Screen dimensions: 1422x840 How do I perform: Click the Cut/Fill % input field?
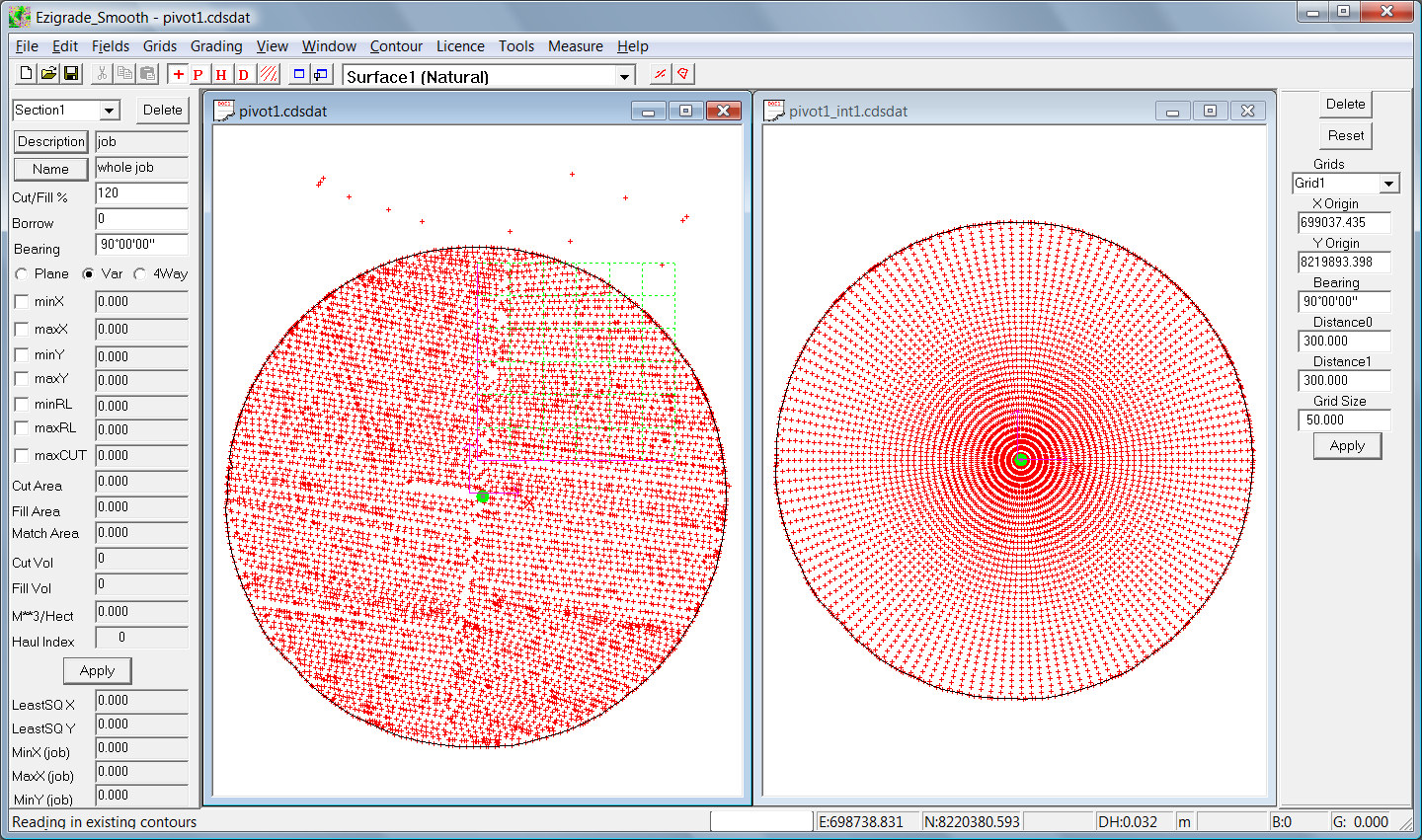tap(141, 193)
